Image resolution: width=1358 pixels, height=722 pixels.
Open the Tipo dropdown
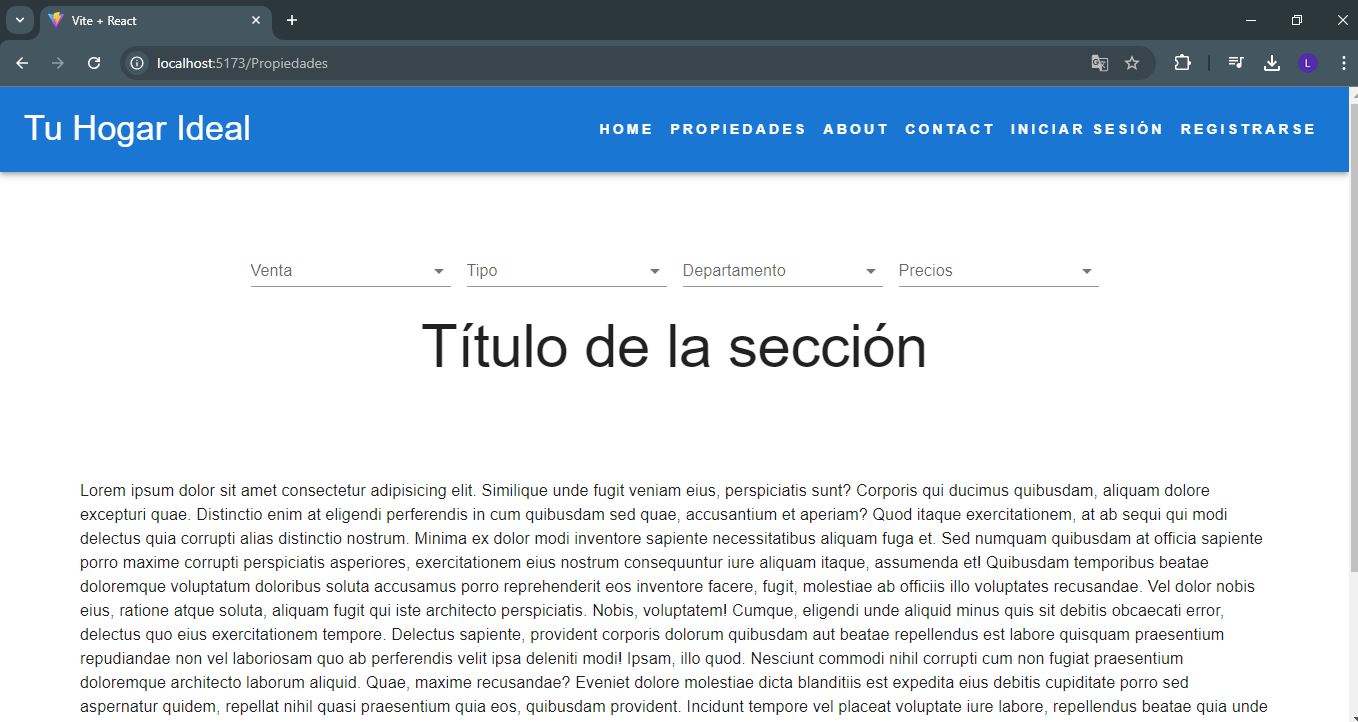tap(566, 270)
